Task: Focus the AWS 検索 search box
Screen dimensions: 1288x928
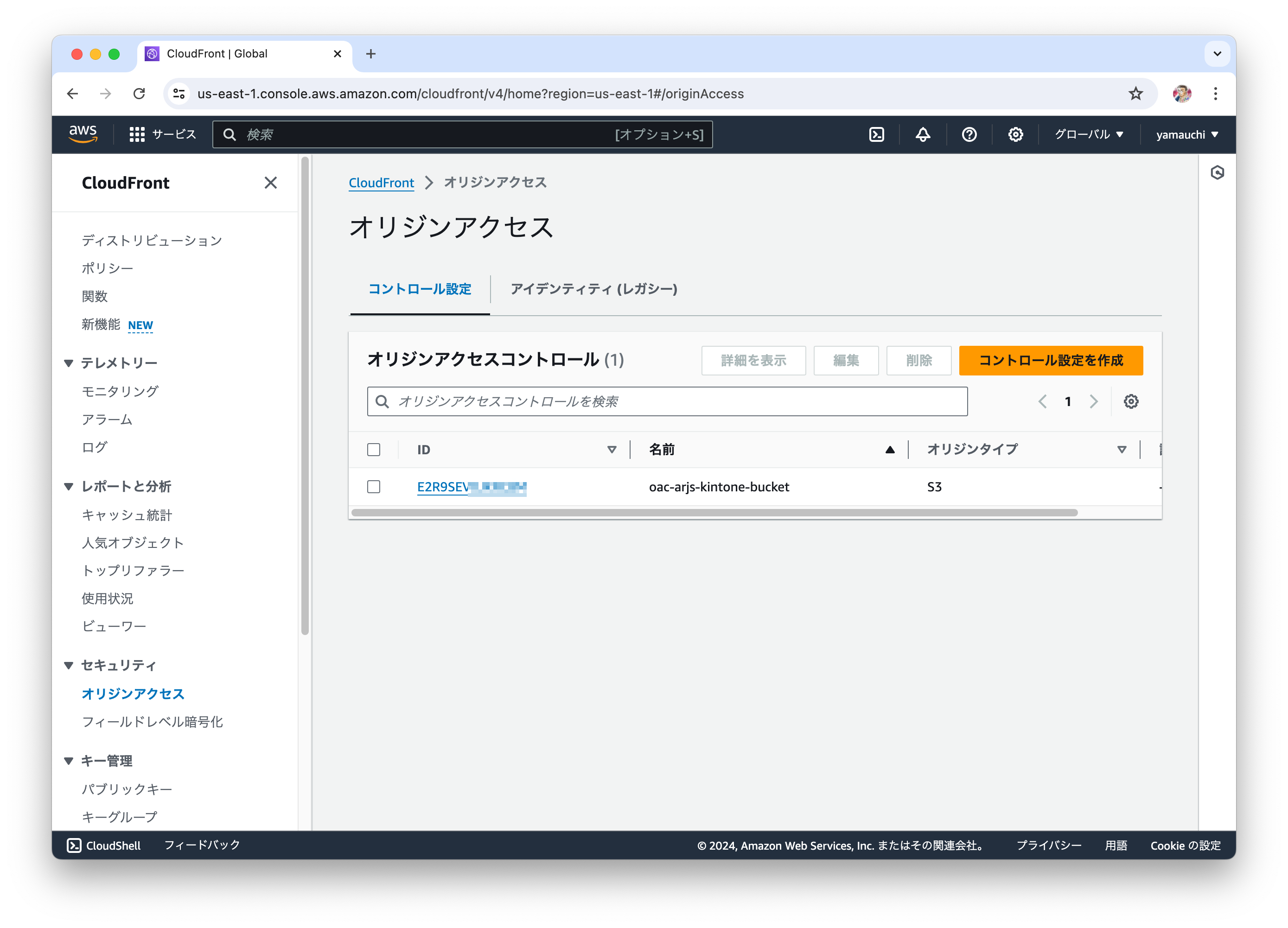Action: pos(462,134)
